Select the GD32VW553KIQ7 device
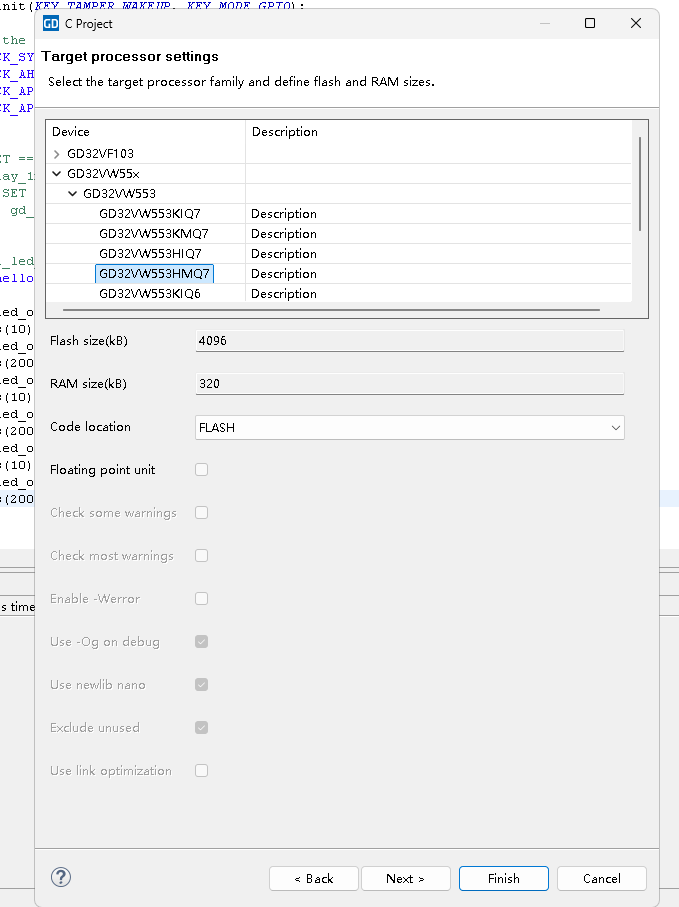679x907 pixels. pos(150,214)
